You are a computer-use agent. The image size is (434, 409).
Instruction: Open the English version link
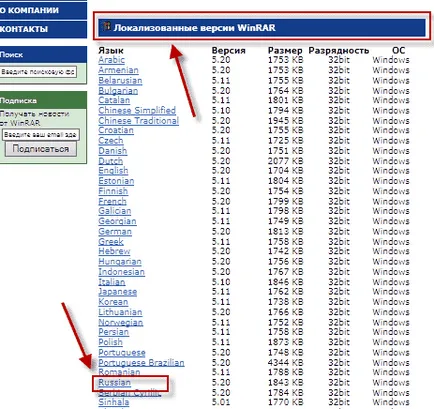click(x=113, y=171)
